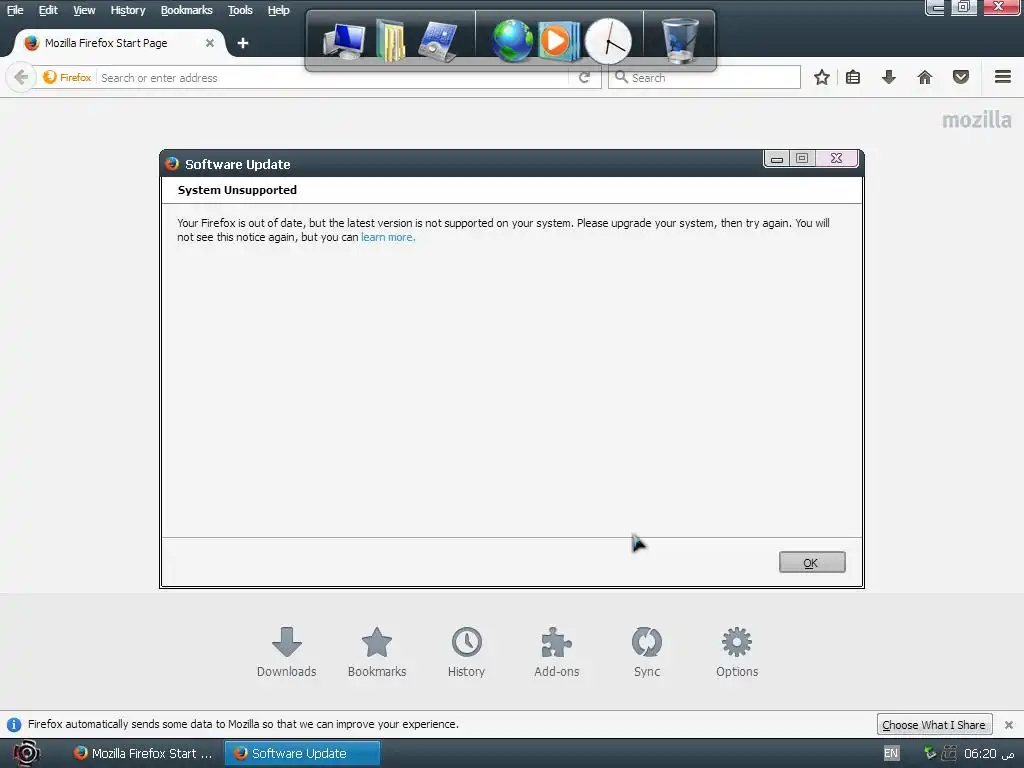Open the computer monitor dock icon
The height and width of the screenshot is (768, 1024).
click(344, 42)
